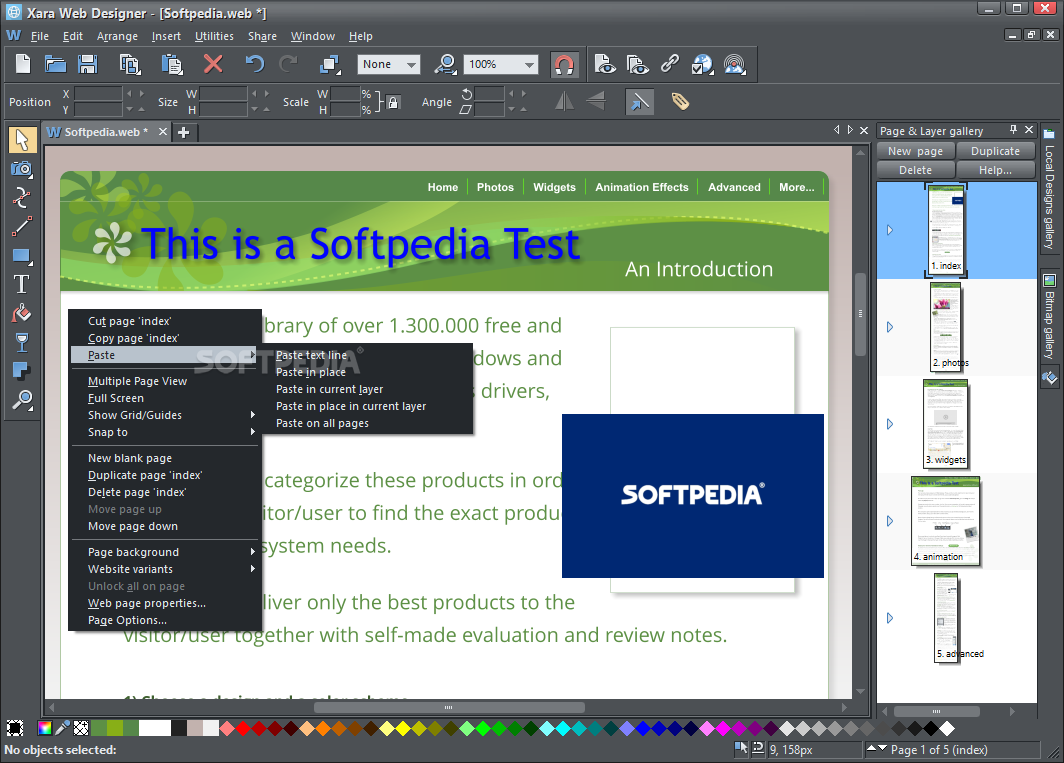Open the Local Designs gallery tab
Screen dimensions: 1064x763
point(1049,189)
